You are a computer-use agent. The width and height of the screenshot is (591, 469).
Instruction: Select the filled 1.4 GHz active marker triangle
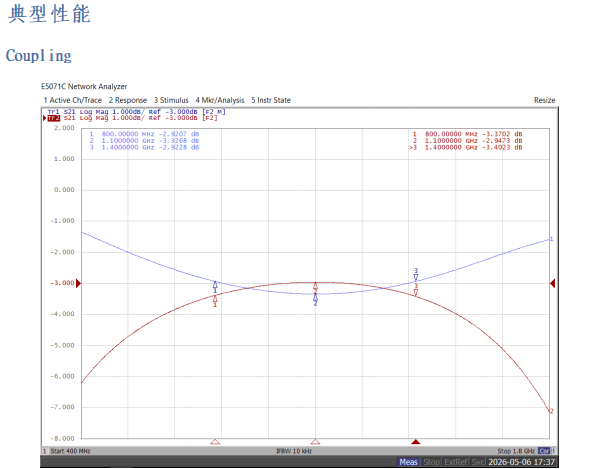(416, 441)
